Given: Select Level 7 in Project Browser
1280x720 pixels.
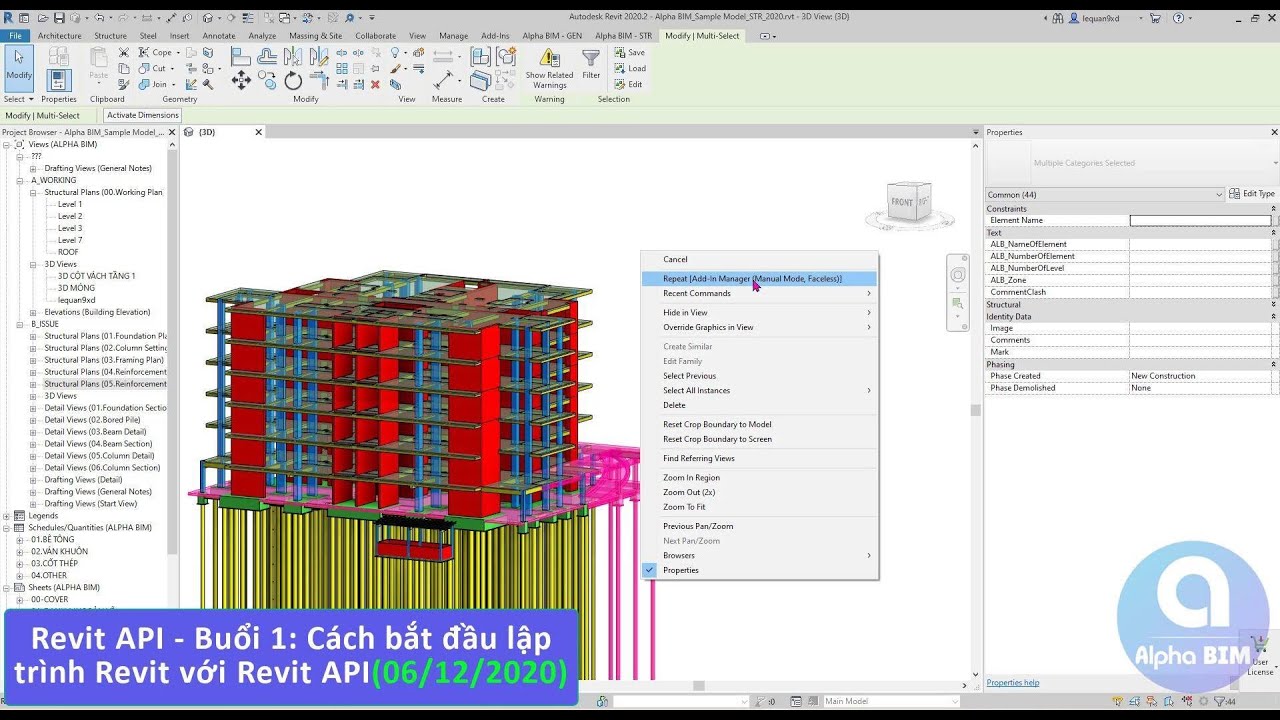Looking at the screenshot, I should (70, 240).
